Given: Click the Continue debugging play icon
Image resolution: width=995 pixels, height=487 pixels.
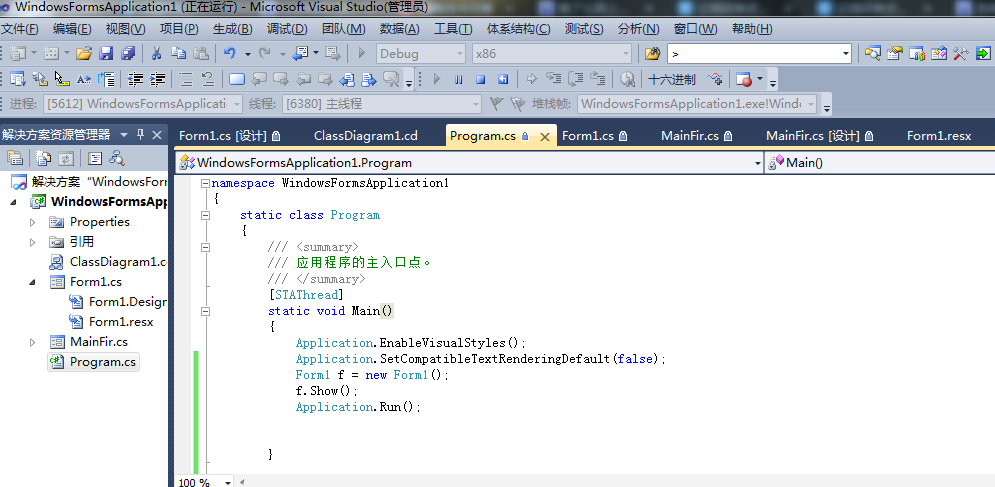Looking at the screenshot, I should tap(437, 79).
